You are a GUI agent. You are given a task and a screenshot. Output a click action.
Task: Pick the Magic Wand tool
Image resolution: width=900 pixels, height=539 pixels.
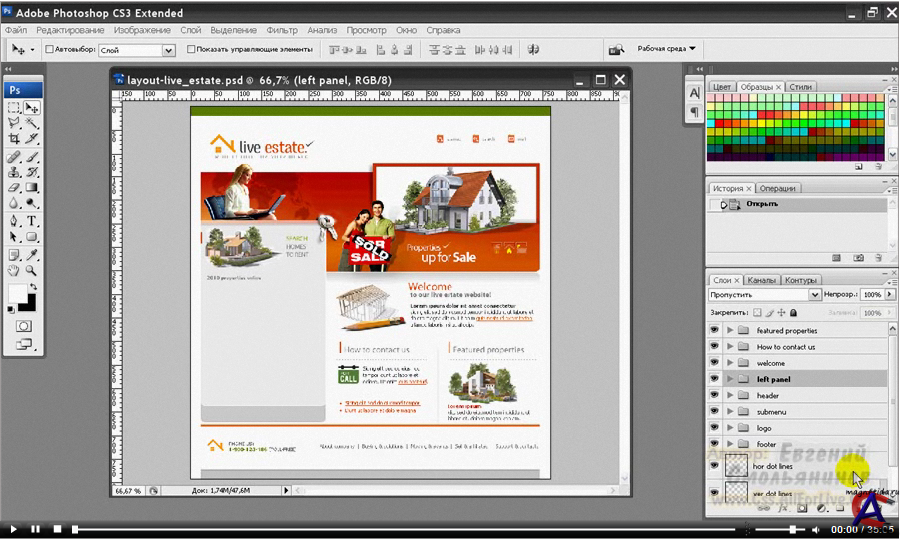(32, 123)
